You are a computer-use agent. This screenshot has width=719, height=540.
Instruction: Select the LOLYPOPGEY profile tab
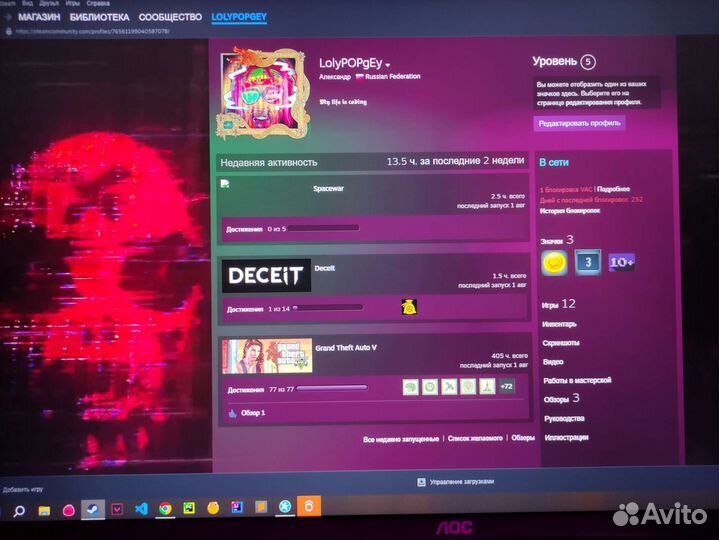pyautogui.click(x=239, y=17)
